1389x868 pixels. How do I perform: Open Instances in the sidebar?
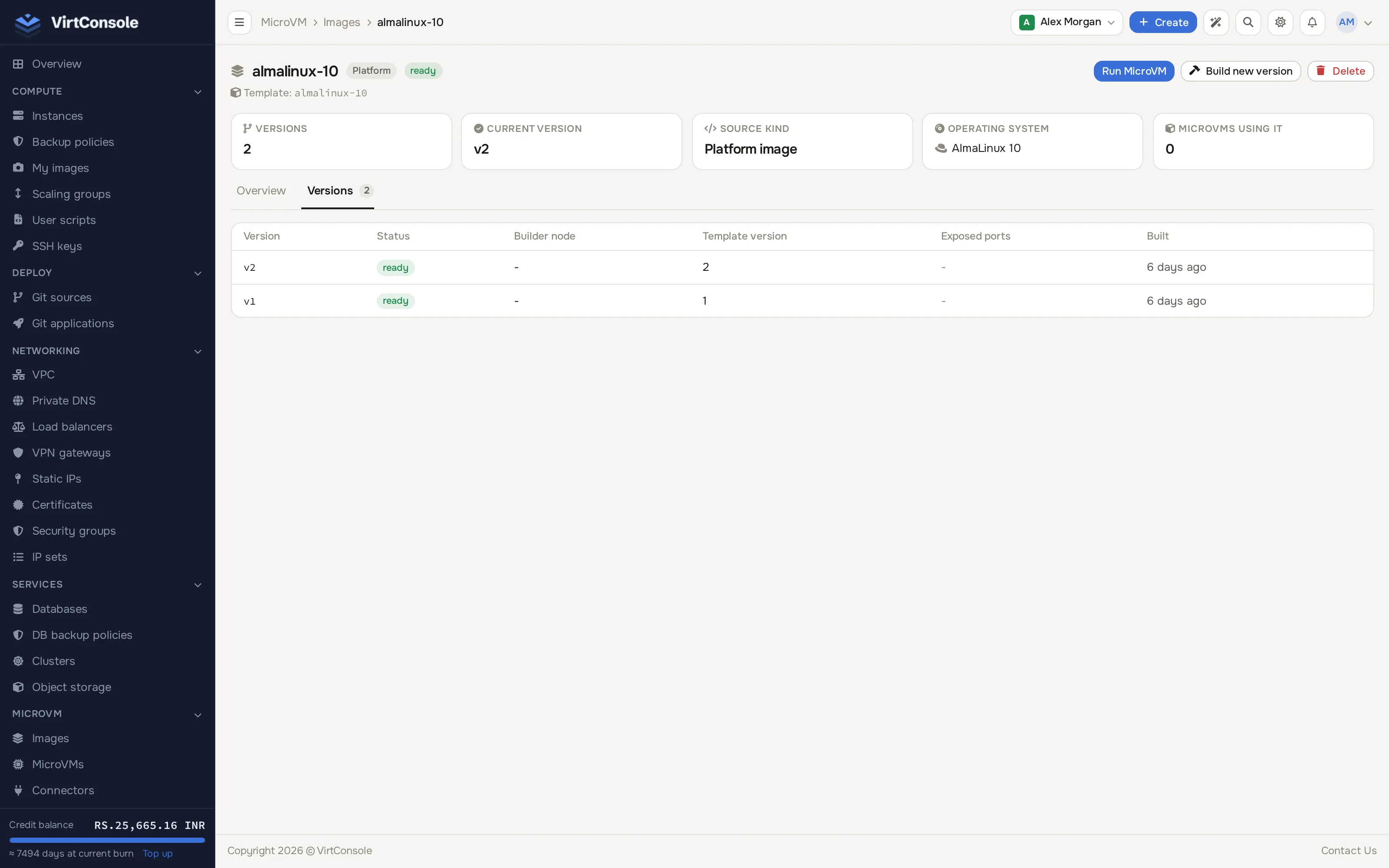57,116
